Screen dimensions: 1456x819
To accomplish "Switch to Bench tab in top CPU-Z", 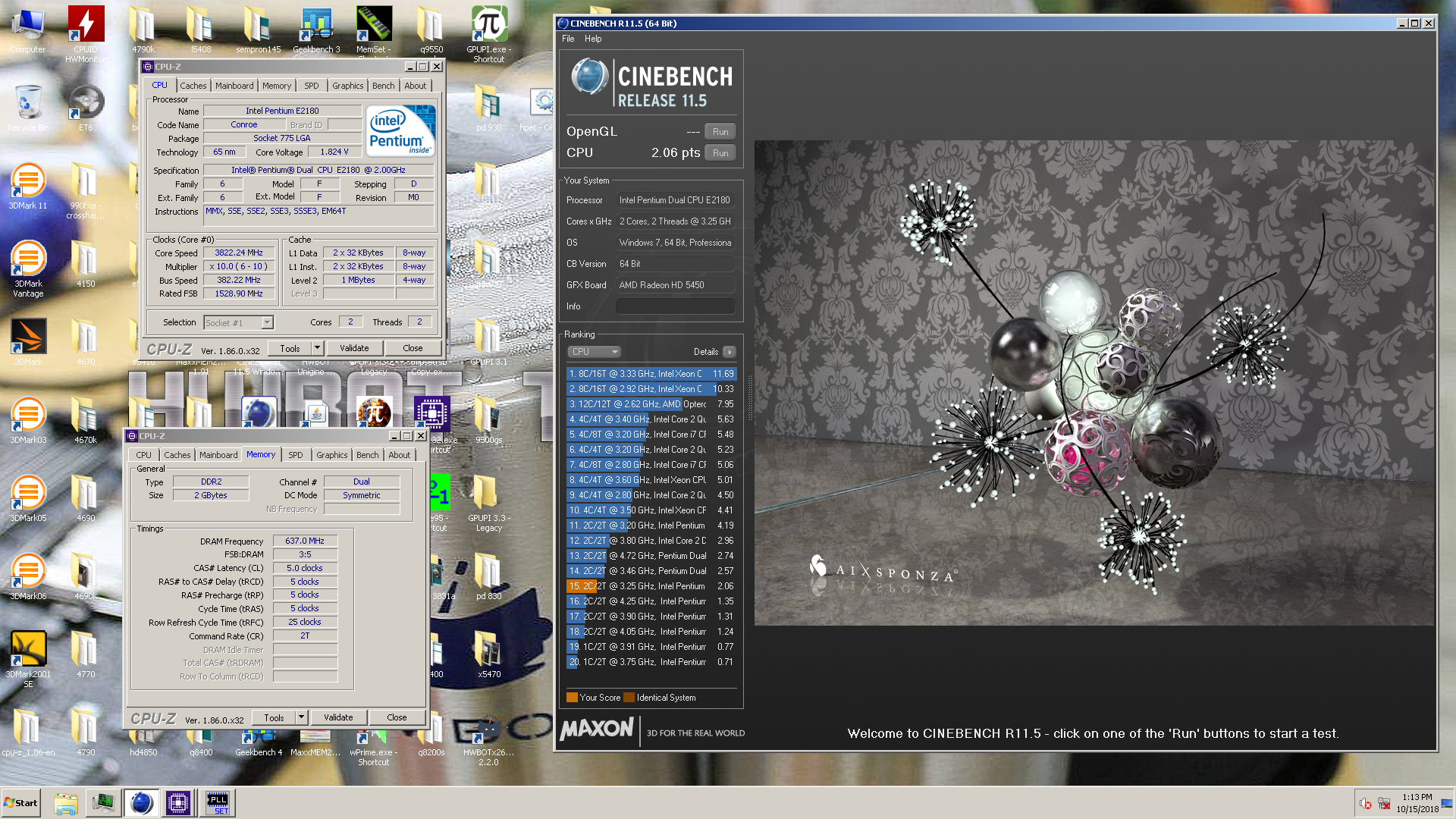I will click(383, 86).
